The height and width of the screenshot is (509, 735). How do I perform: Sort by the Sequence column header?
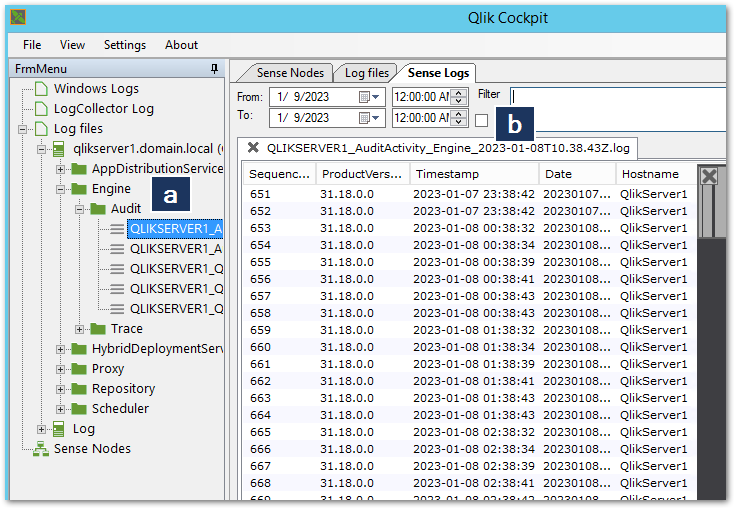279,174
